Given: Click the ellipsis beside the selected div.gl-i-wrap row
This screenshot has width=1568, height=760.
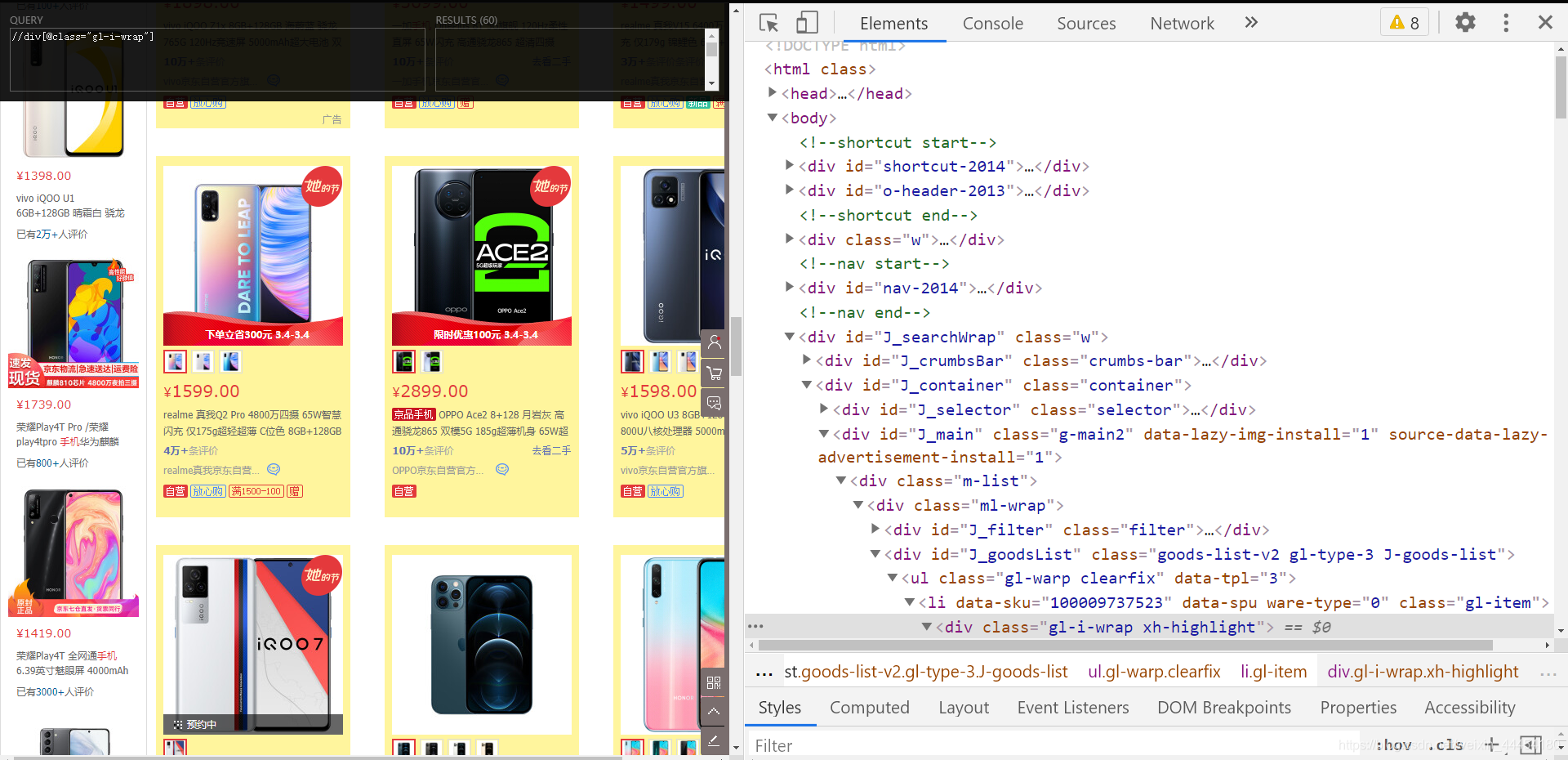Looking at the screenshot, I should [756, 627].
